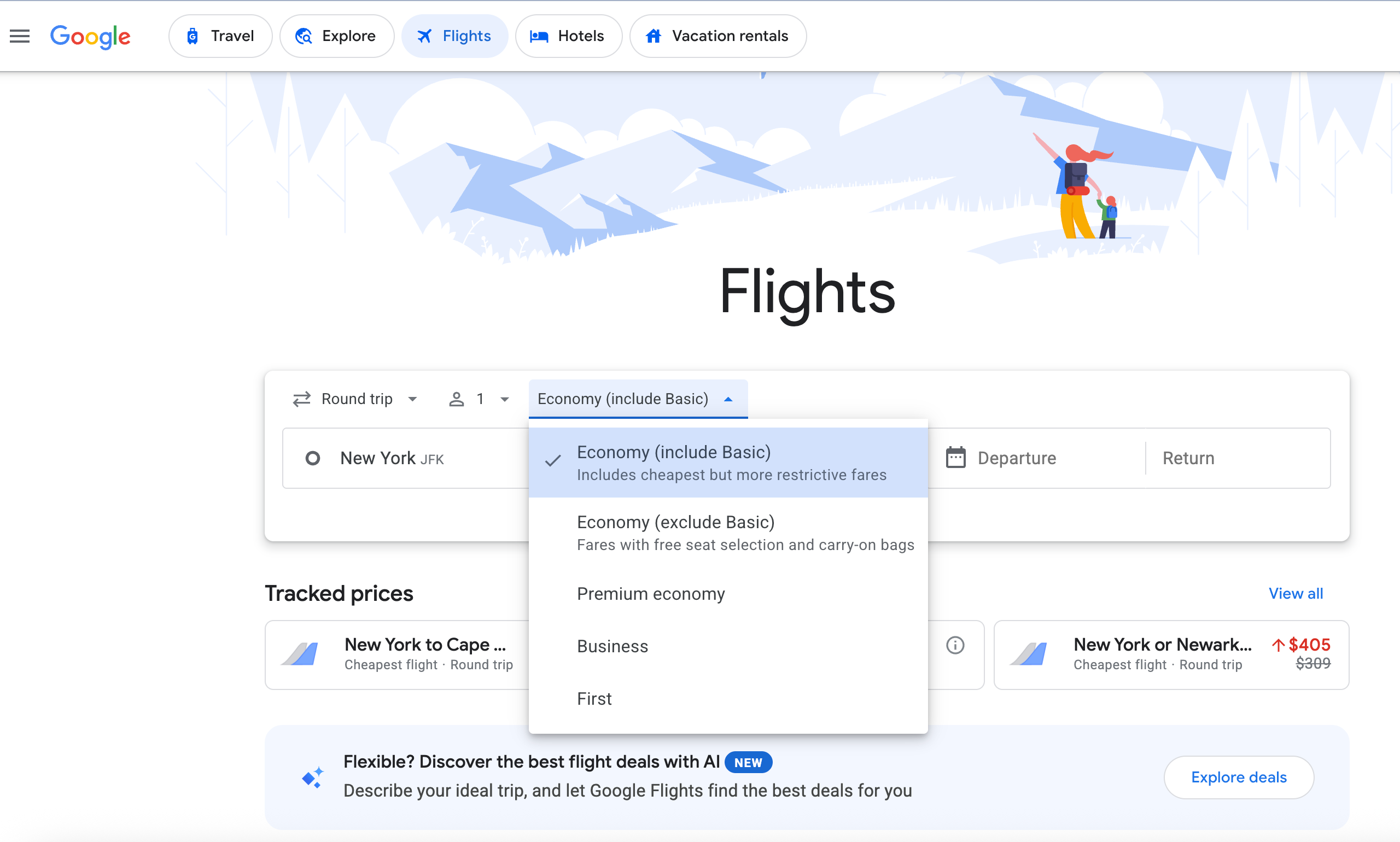
Task: Click the calendar icon beside Departure
Action: point(955,458)
